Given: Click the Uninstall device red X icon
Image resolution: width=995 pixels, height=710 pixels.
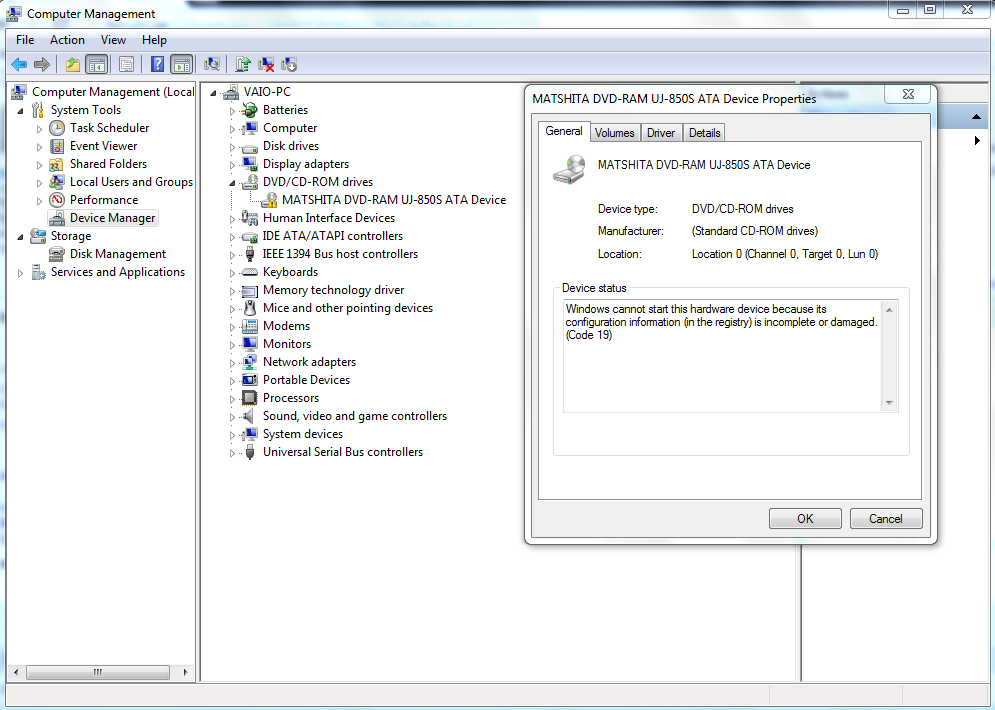Looking at the screenshot, I should tap(266, 64).
